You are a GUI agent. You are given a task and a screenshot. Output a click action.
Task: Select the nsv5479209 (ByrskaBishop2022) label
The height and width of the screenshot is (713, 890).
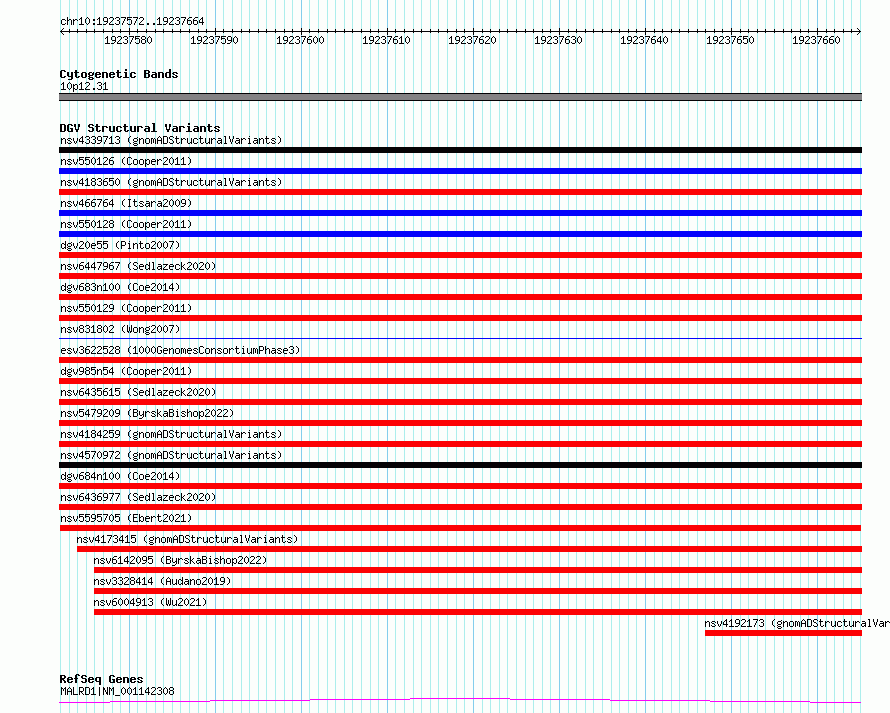click(x=147, y=413)
